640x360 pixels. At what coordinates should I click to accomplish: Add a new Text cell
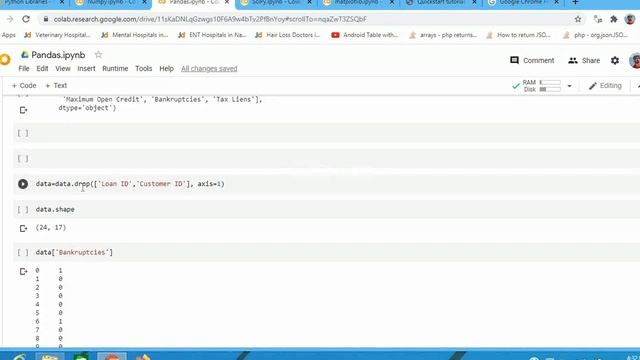56,85
